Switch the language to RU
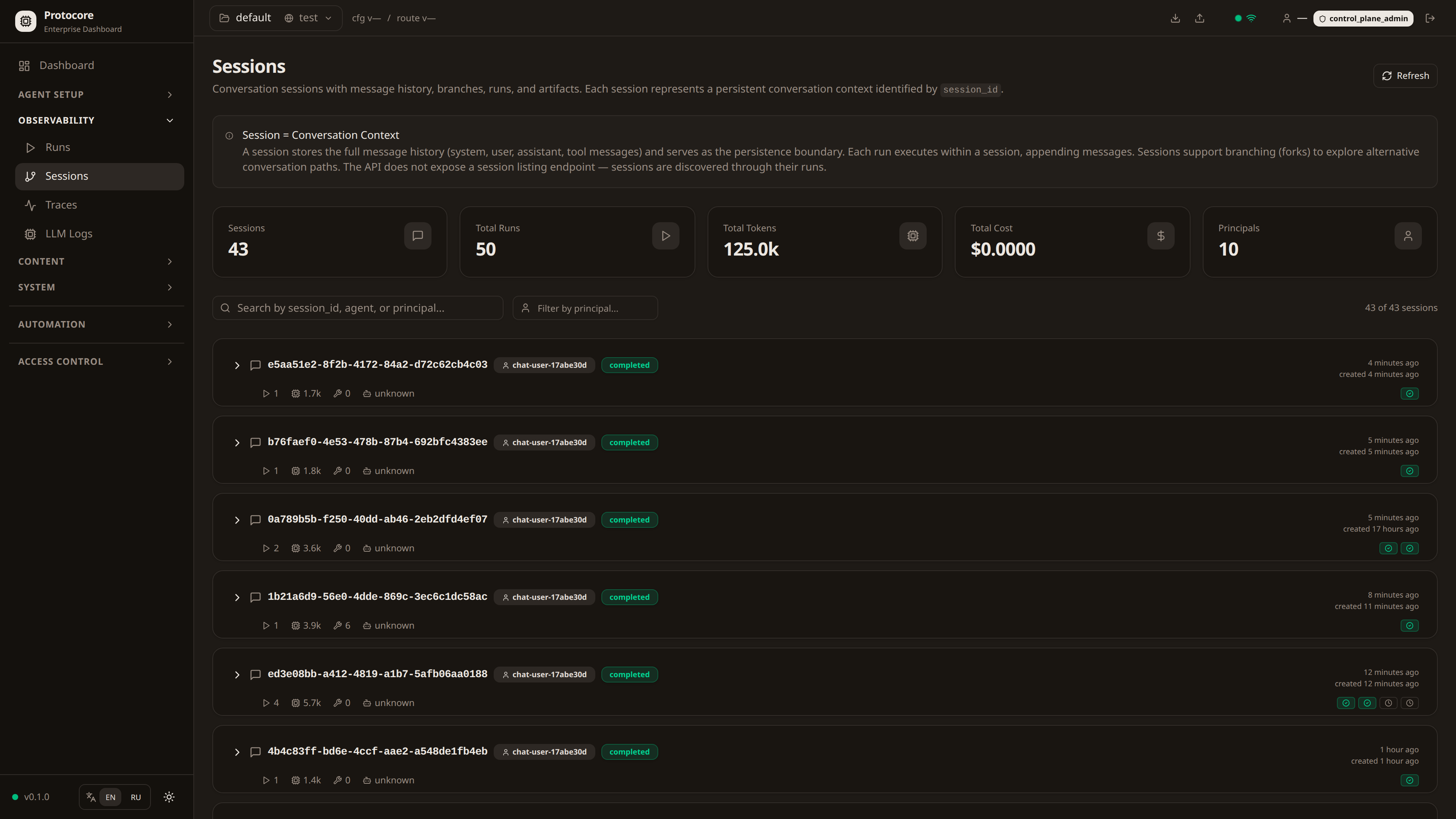1456x819 pixels. 136,797
